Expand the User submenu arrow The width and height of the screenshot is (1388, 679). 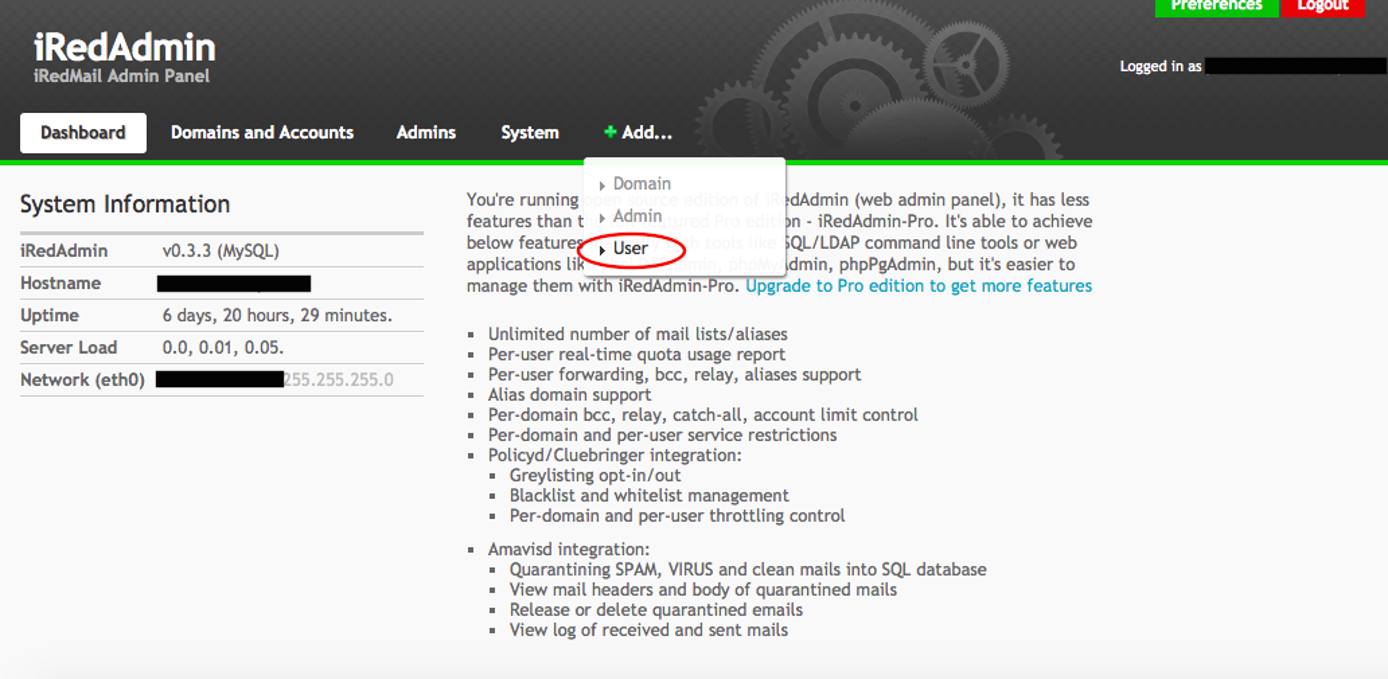[x=601, y=248]
